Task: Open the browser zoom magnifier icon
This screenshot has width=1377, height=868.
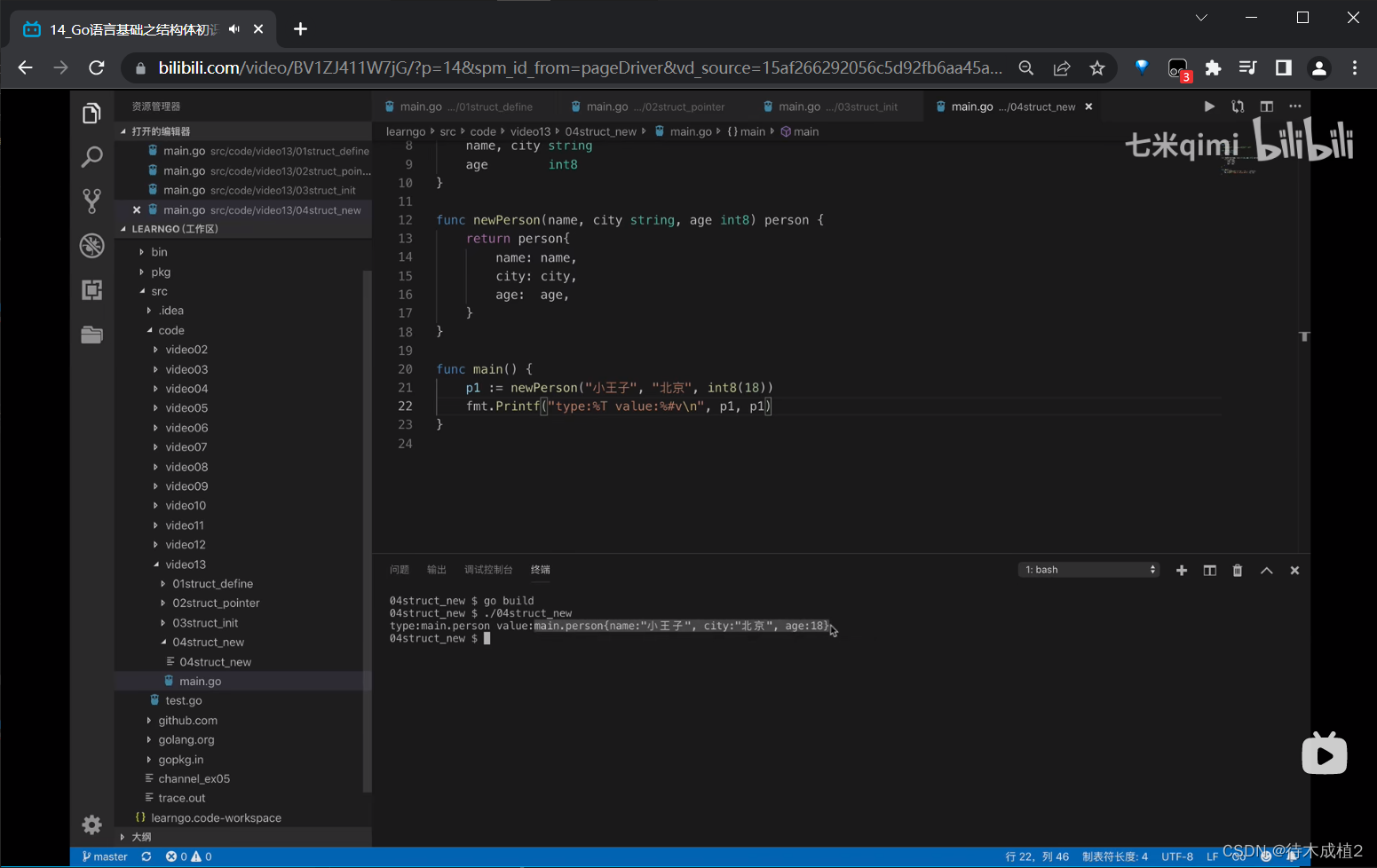Action: pos(1026,67)
